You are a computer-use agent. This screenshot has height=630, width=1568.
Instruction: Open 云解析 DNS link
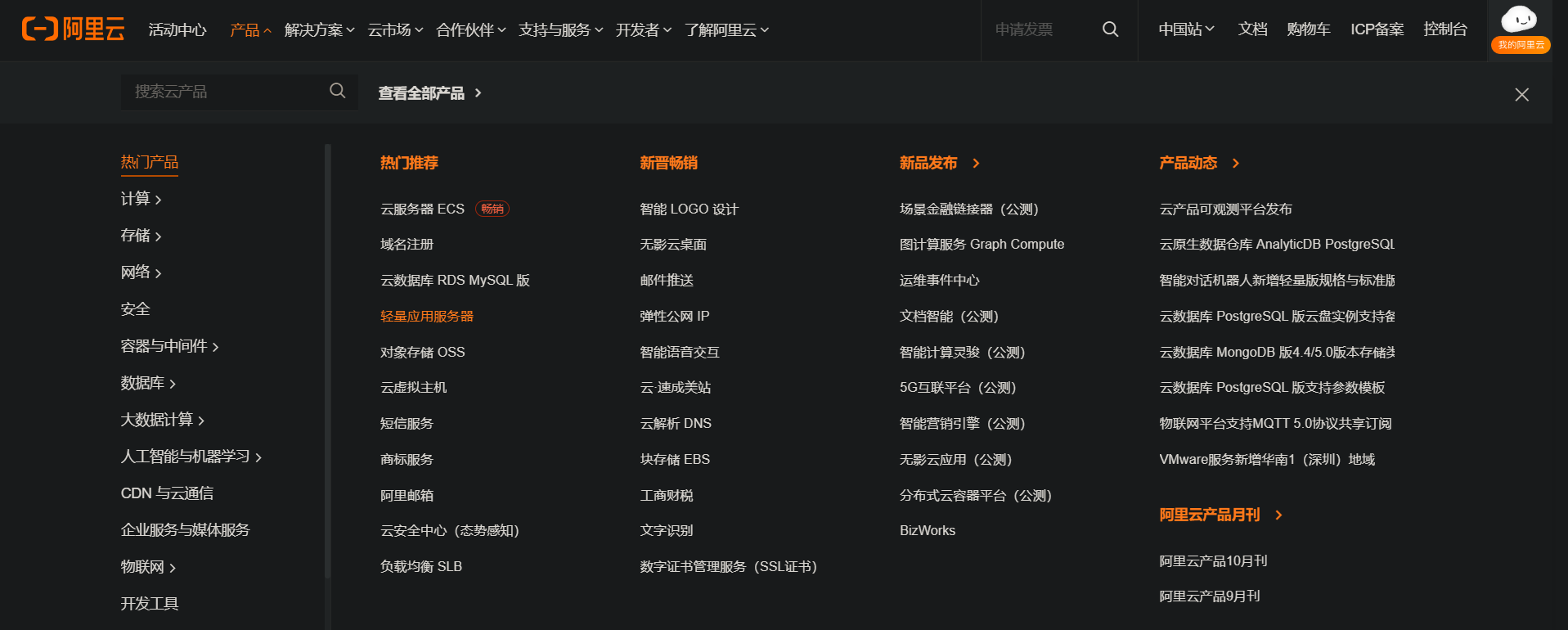point(676,424)
